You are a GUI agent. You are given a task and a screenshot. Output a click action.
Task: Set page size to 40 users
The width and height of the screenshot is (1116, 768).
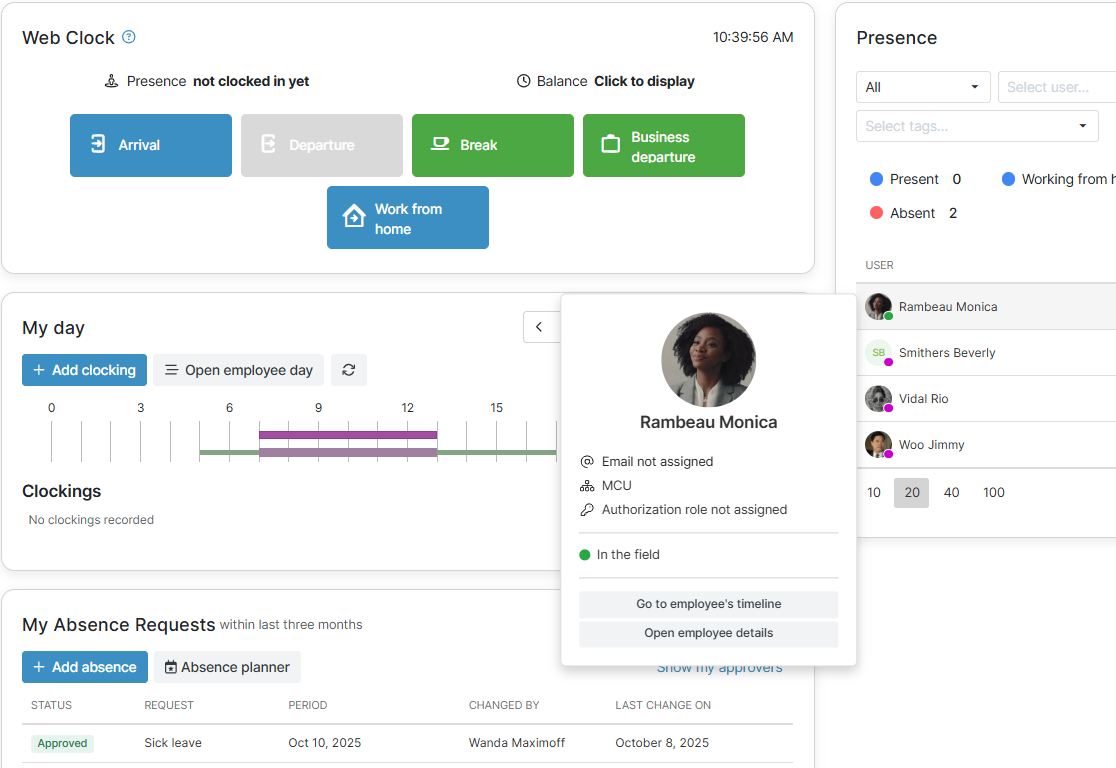pyautogui.click(x=952, y=493)
